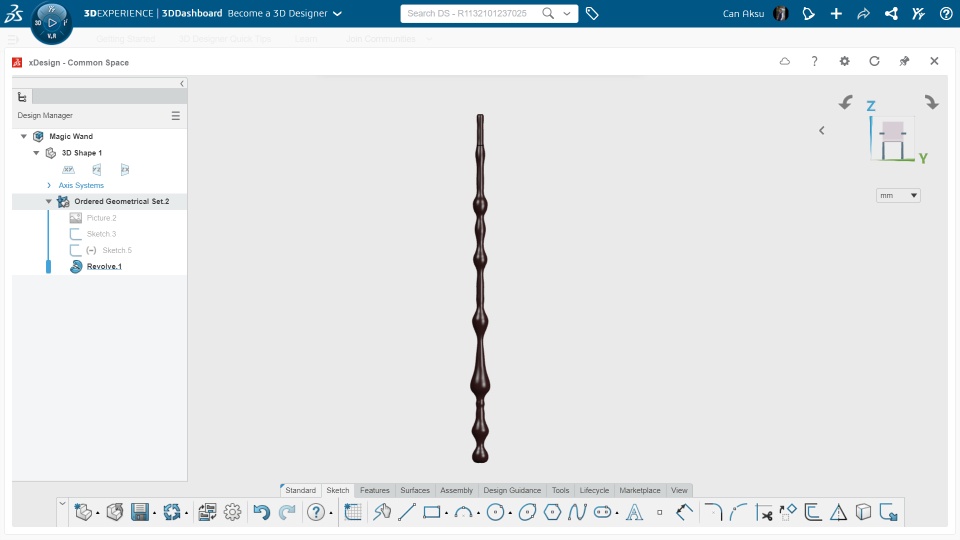Open the Lifecycle tab
This screenshot has height=540, width=960.
coord(594,490)
